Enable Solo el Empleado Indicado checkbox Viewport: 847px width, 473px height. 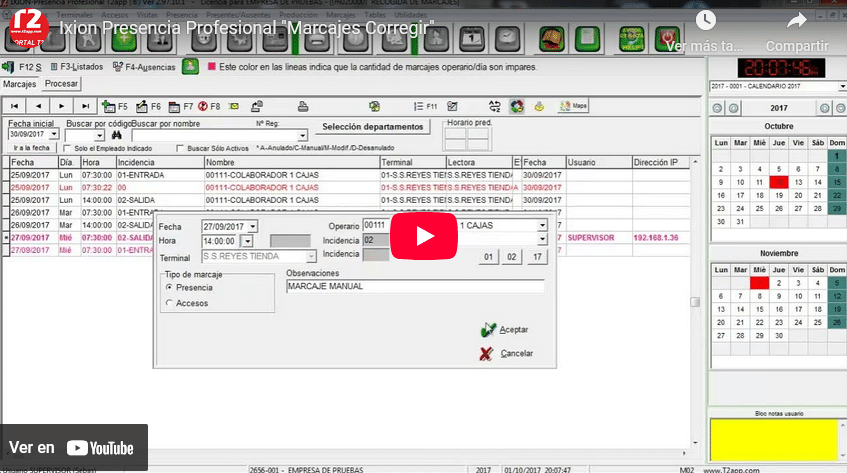coord(67,148)
